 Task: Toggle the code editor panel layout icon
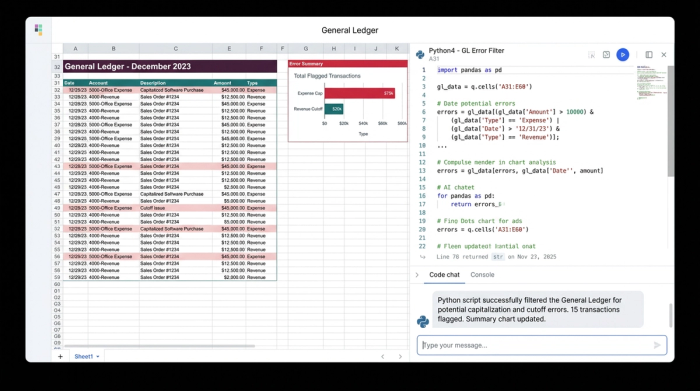tap(649, 54)
